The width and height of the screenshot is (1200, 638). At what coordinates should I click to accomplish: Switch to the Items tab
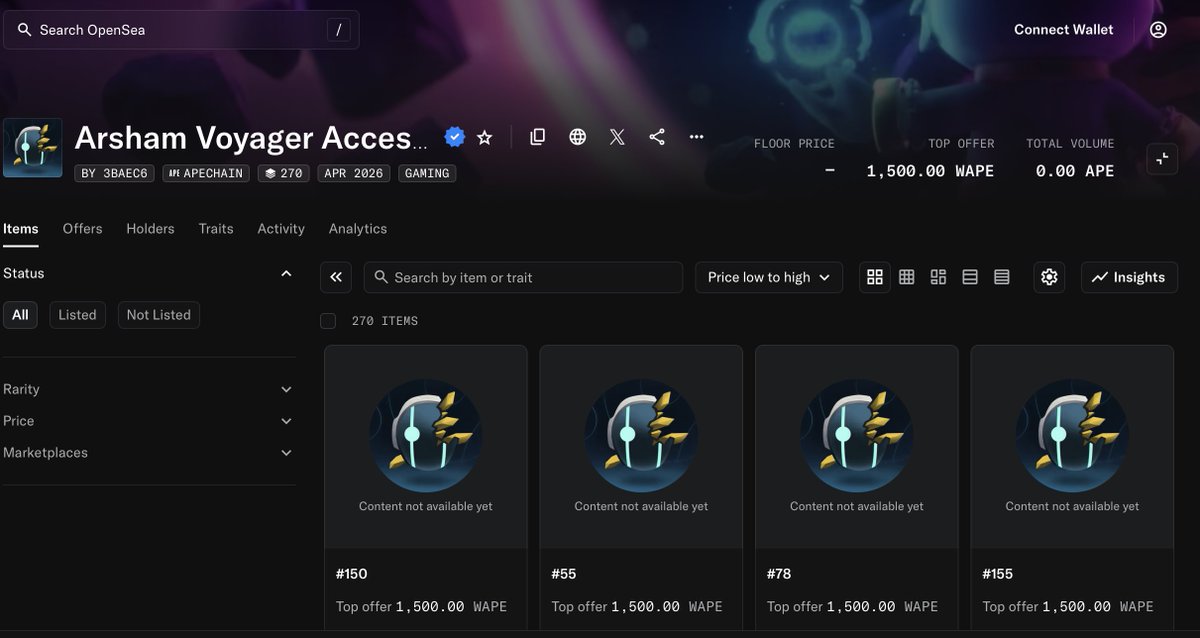pos(21,229)
